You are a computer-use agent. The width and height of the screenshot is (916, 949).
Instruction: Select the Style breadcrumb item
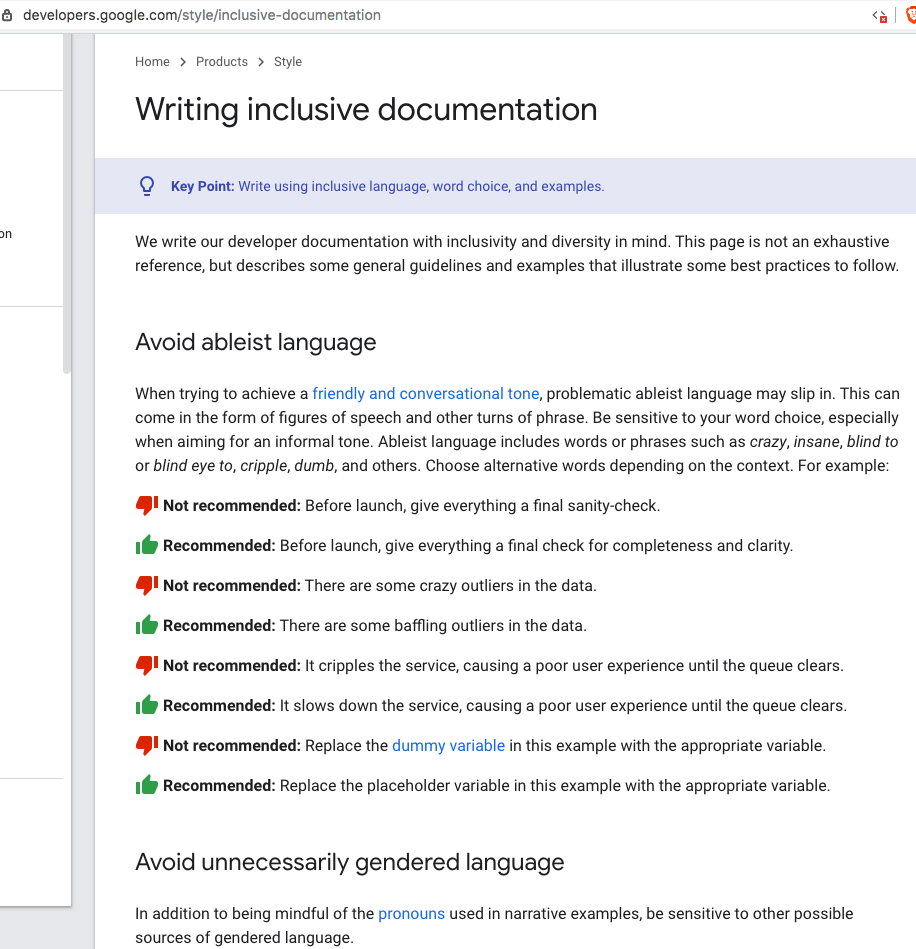tap(287, 61)
